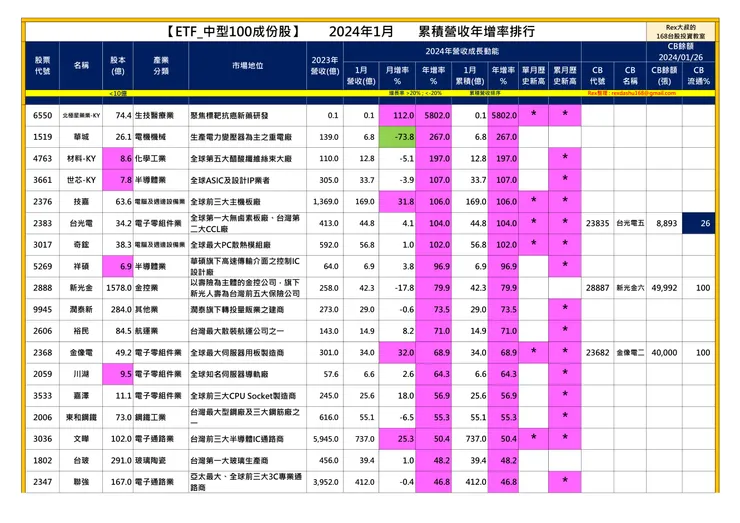Select stock code 2368
The height and width of the screenshot is (523, 740).
[42, 353]
